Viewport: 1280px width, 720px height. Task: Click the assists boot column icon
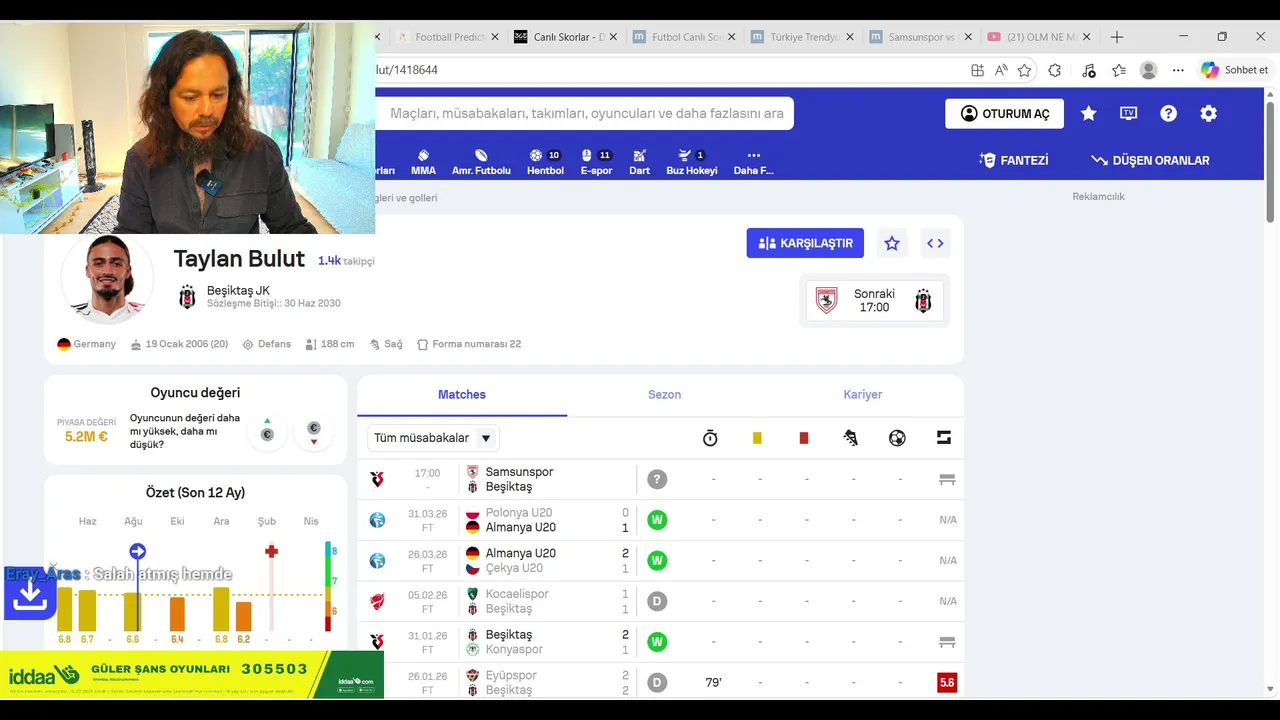pos(851,438)
